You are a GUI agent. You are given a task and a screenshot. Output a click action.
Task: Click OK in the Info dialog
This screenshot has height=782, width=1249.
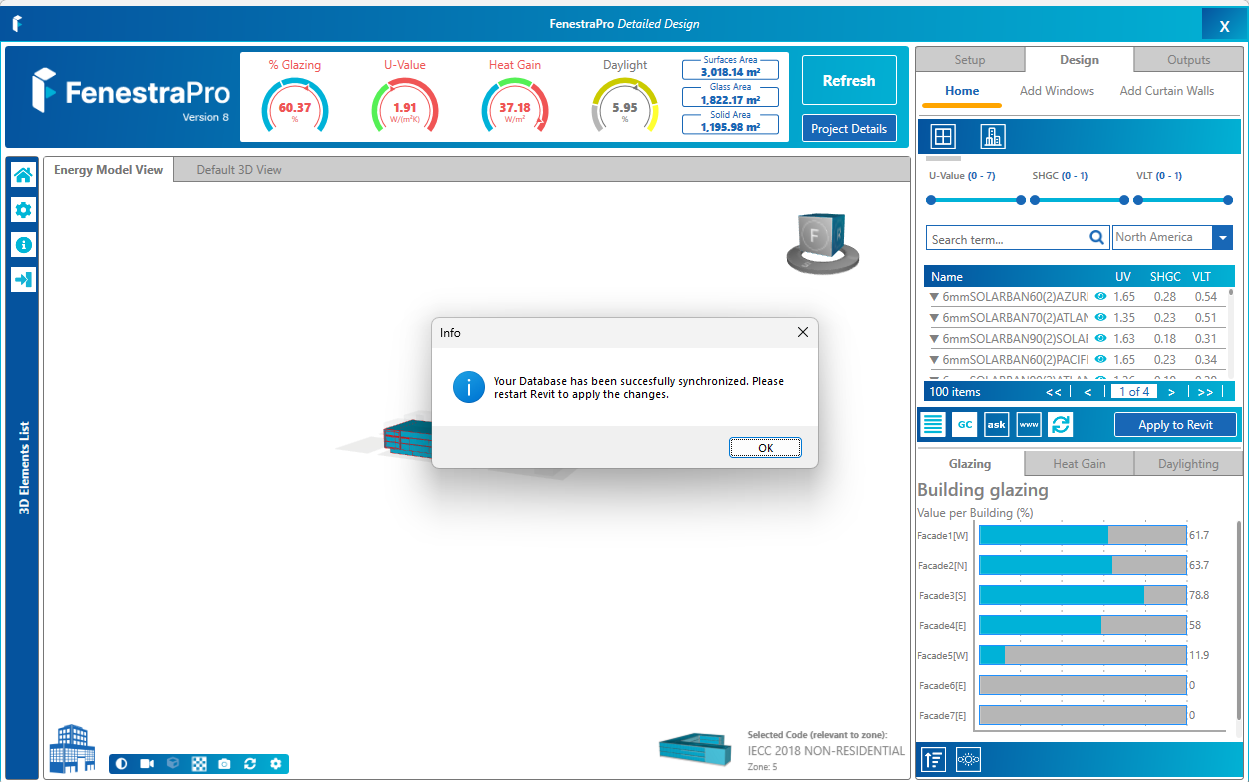765,448
